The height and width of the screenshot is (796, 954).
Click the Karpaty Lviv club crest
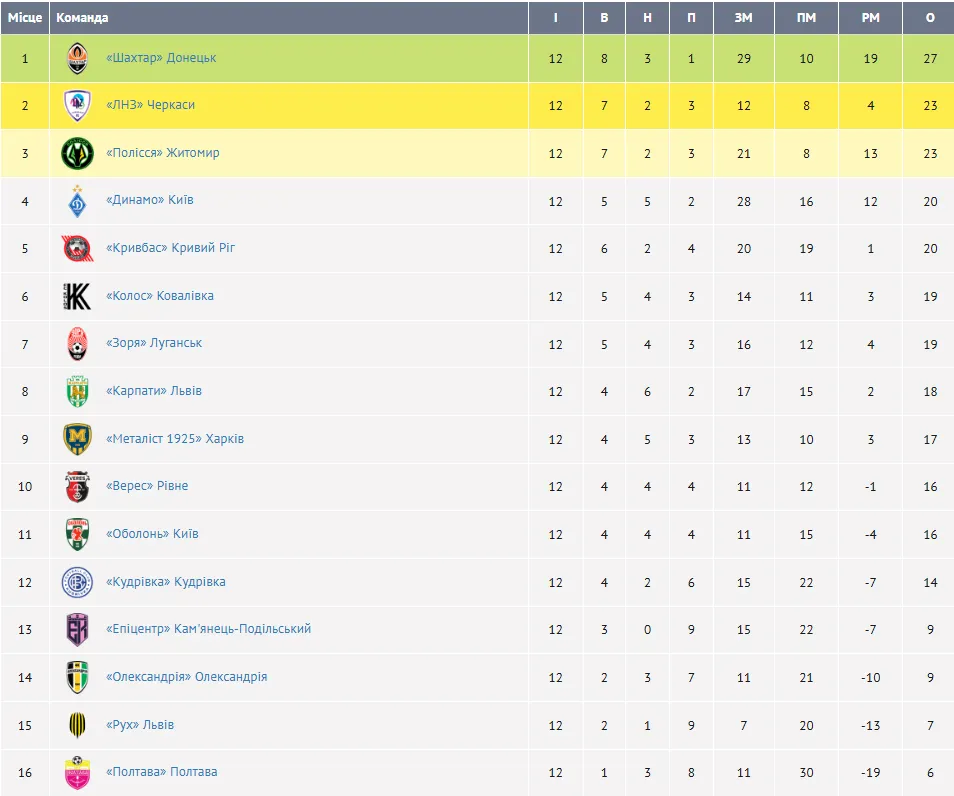pos(77,391)
